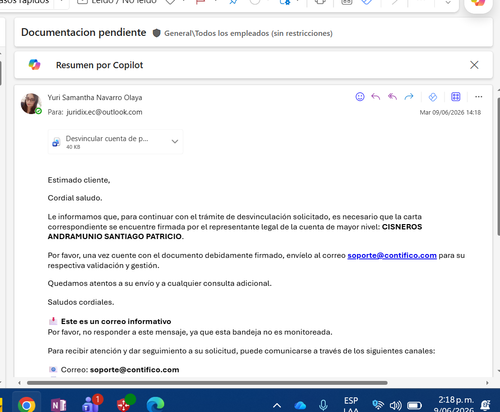The height and width of the screenshot is (412, 500).
Task: Click the red flag icon in toolbar
Action: [x=200, y=2]
